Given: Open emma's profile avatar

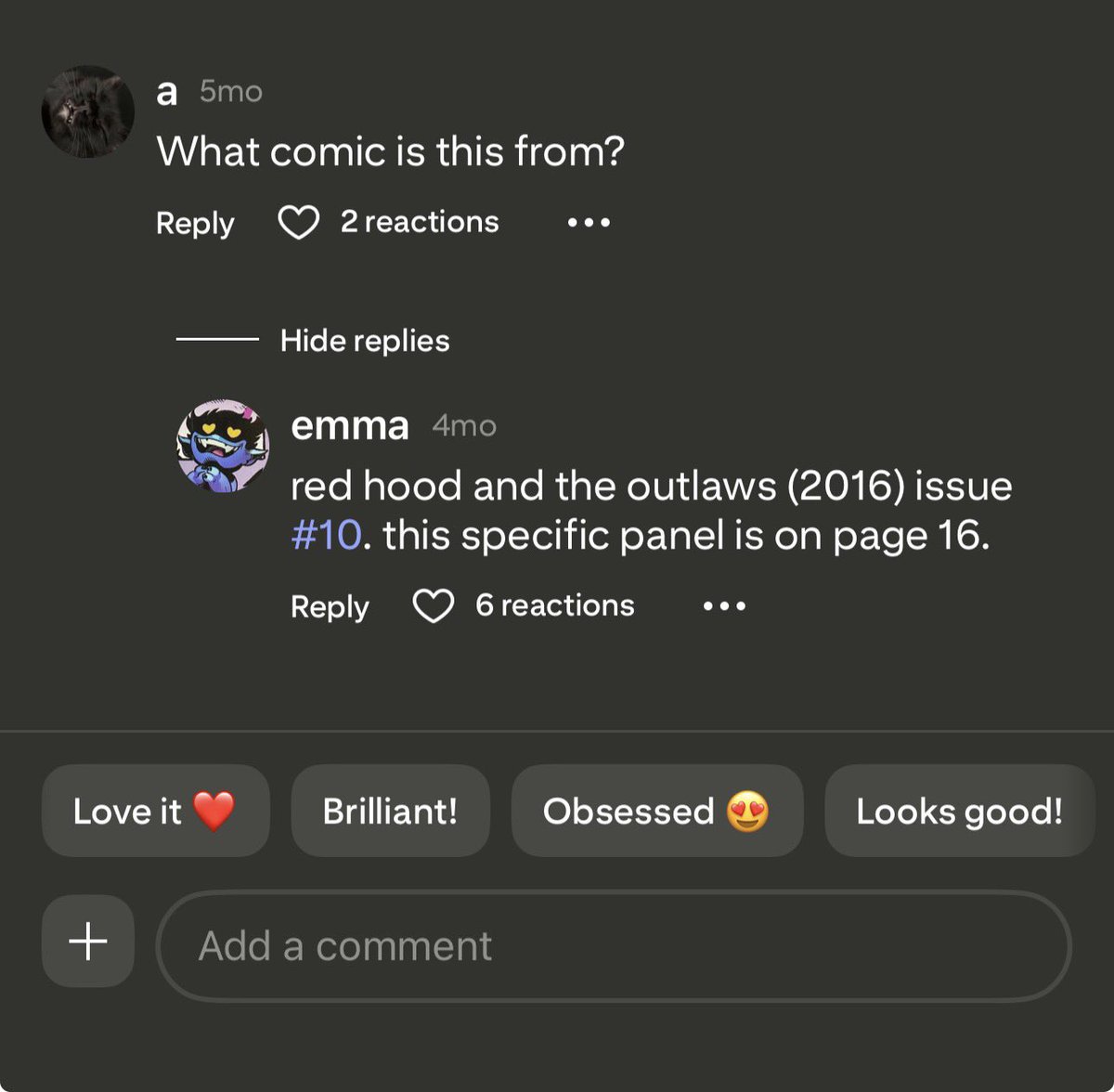Looking at the screenshot, I should (x=223, y=446).
